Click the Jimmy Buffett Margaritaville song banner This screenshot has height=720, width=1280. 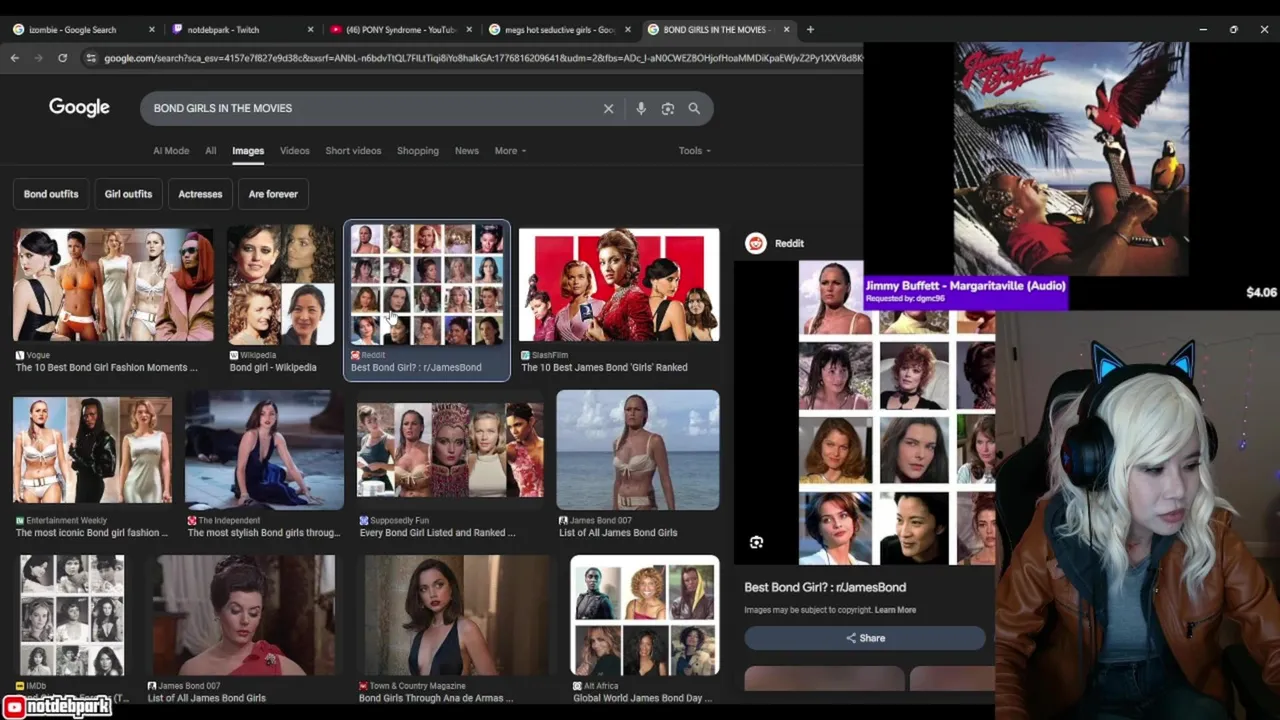[965, 291]
